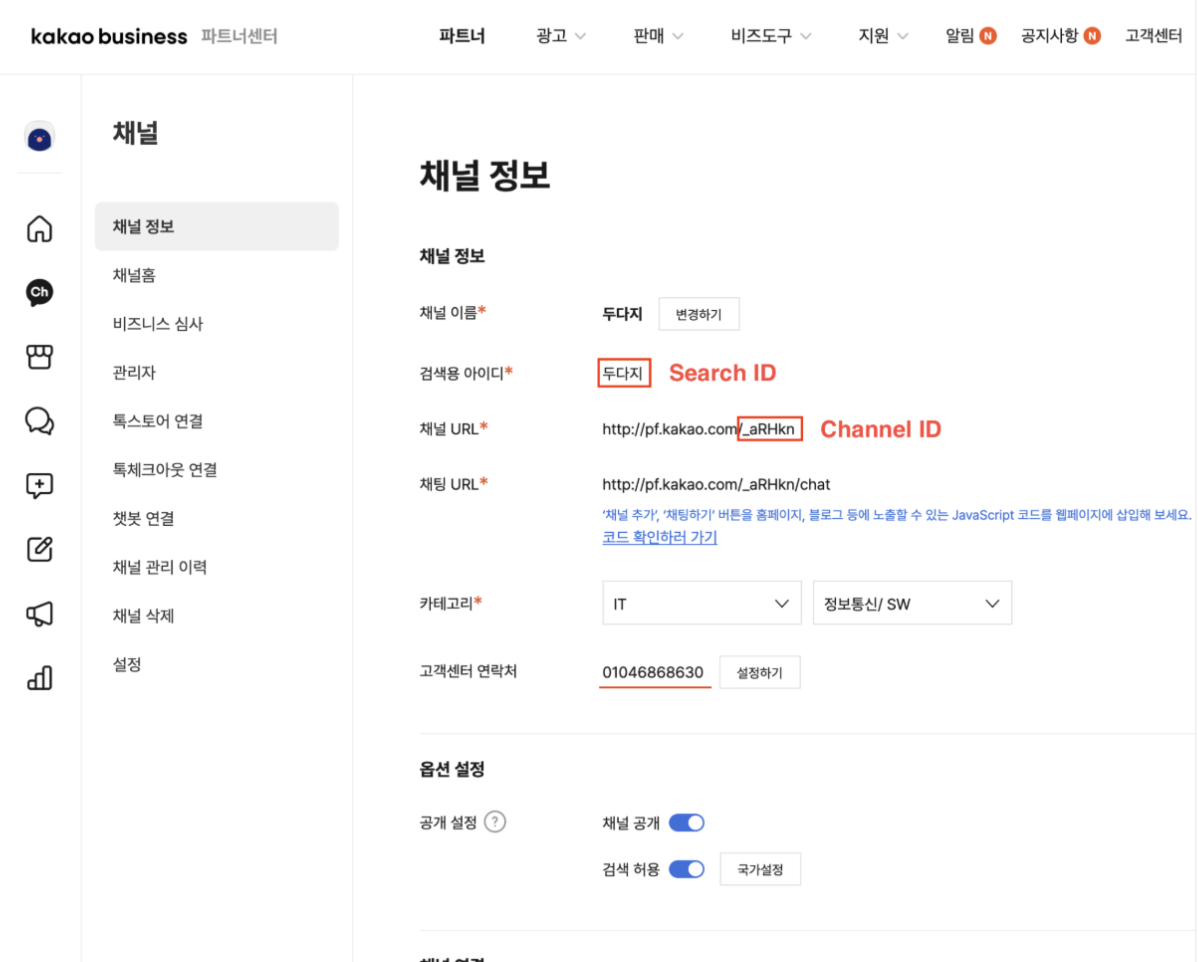This screenshot has height=962, width=1198.
Task: Open the IT category dropdown
Action: click(x=701, y=604)
